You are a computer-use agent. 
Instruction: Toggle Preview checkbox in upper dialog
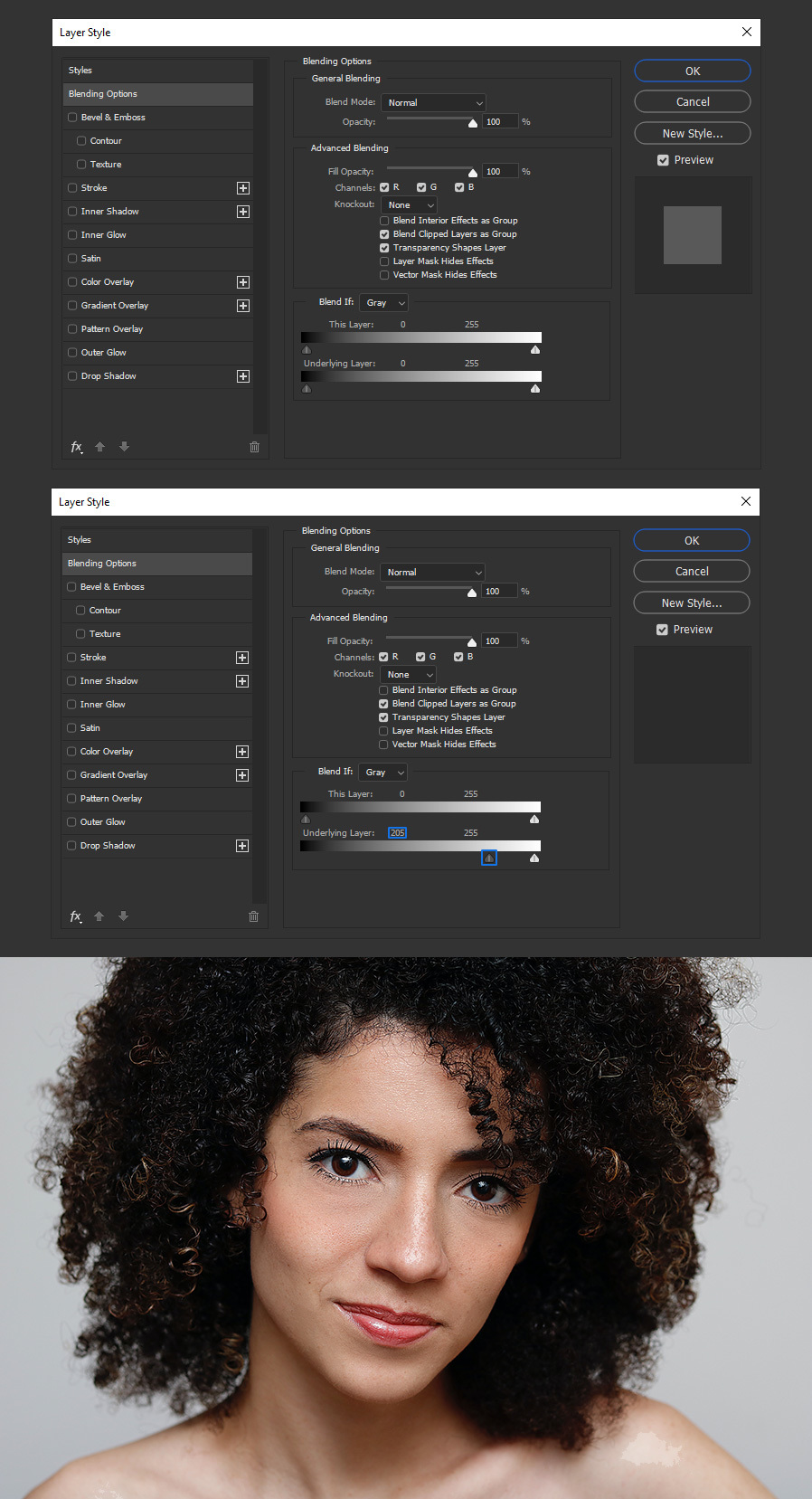pyautogui.click(x=663, y=160)
